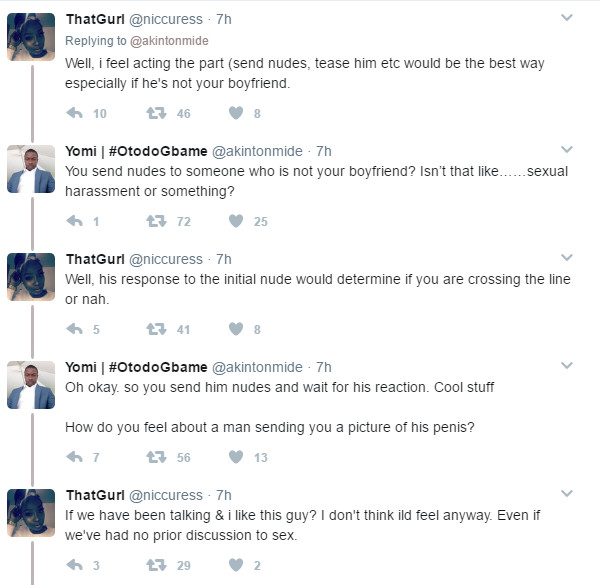This screenshot has height=585, width=600.
Task: Like the tweet with 25 likes
Action: pyautogui.click(x=236, y=221)
